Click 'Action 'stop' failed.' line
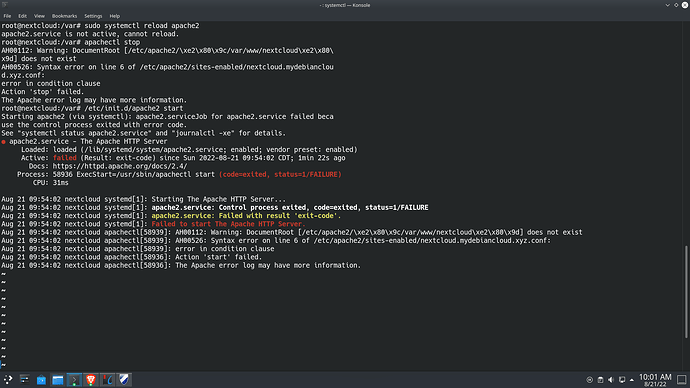Screen dimensions: 690x388 [x=42, y=92]
